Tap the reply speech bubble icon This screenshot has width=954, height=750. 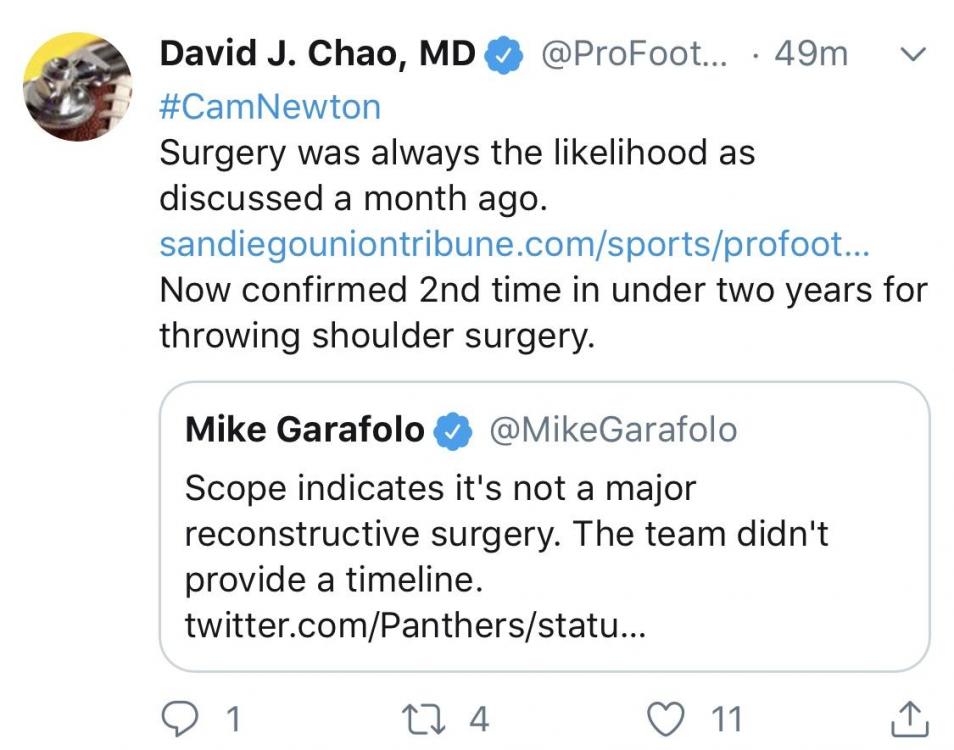pos(178,717)
